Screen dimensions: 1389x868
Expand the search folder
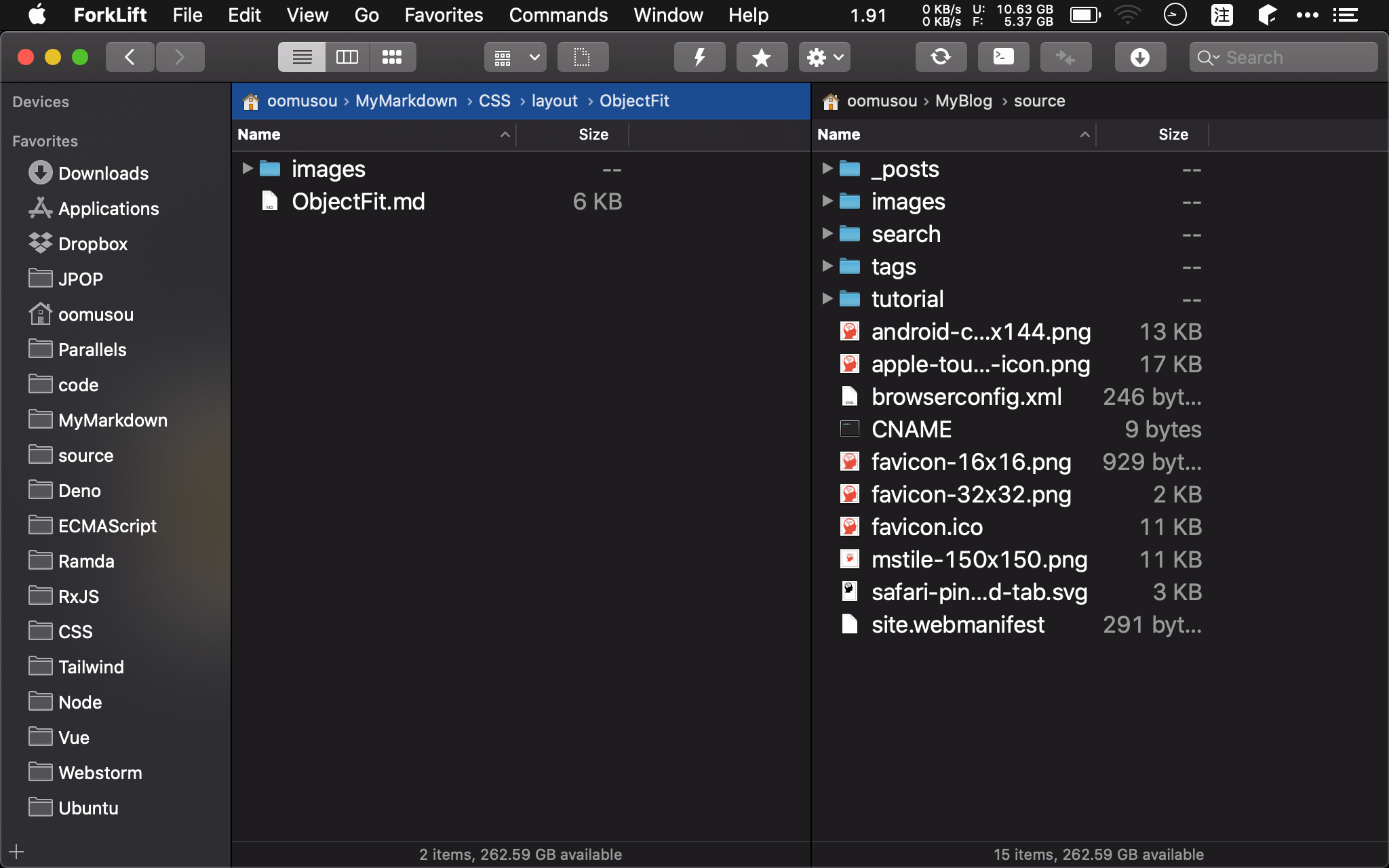827,233
